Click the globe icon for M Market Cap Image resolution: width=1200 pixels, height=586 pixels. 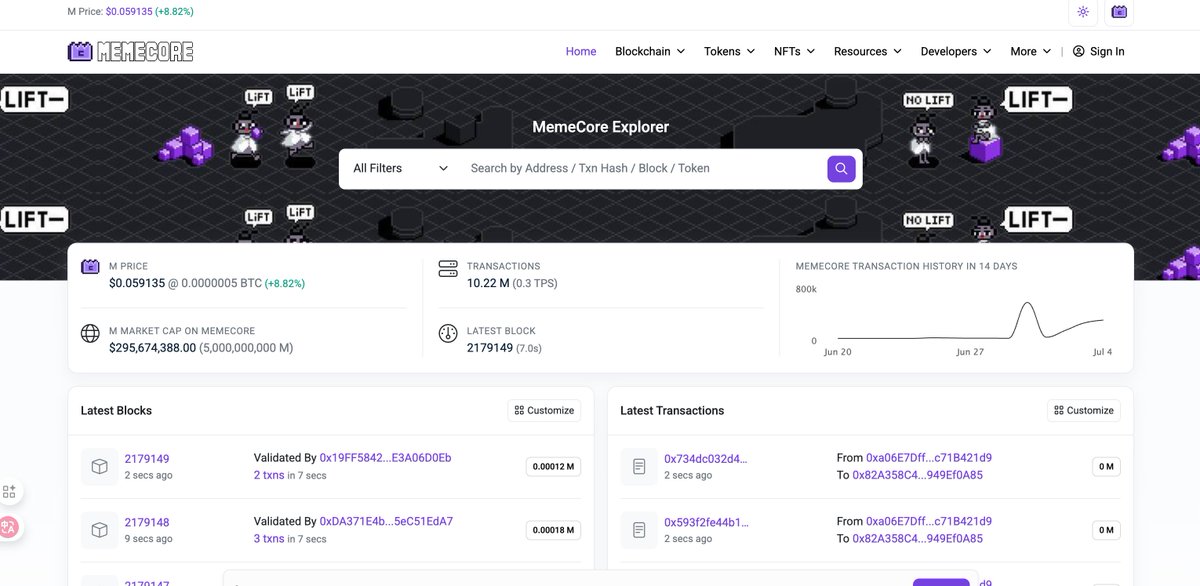[x=90, y=333]
